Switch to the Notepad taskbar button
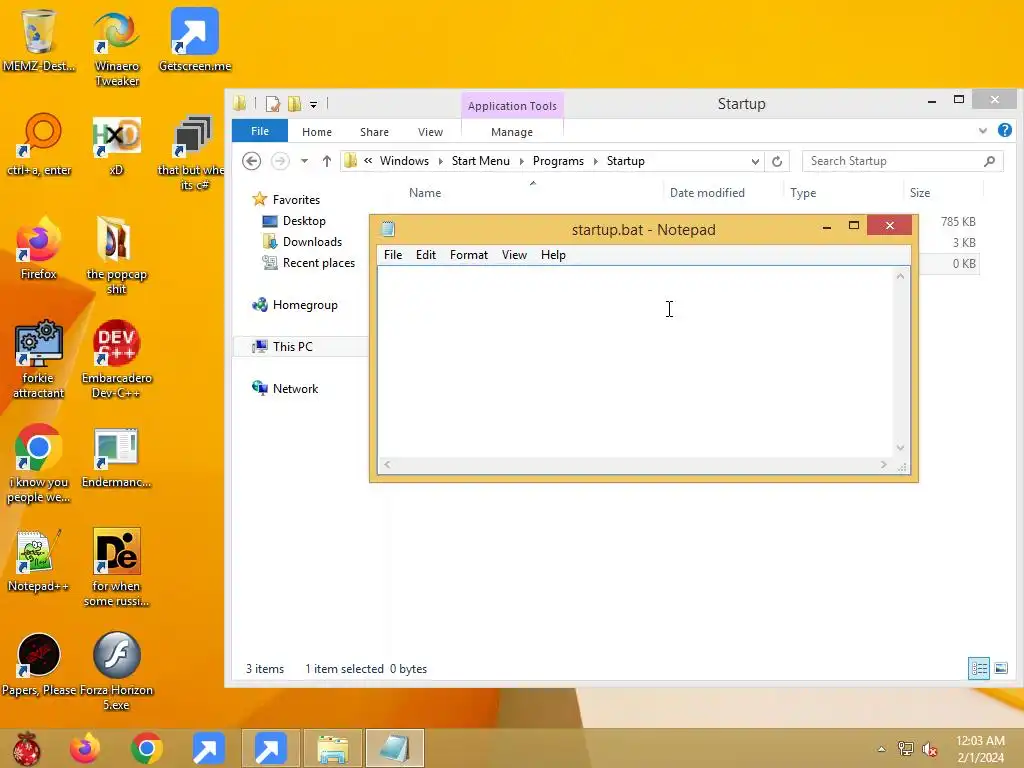The image size is (1024, 768). (394, 748)
